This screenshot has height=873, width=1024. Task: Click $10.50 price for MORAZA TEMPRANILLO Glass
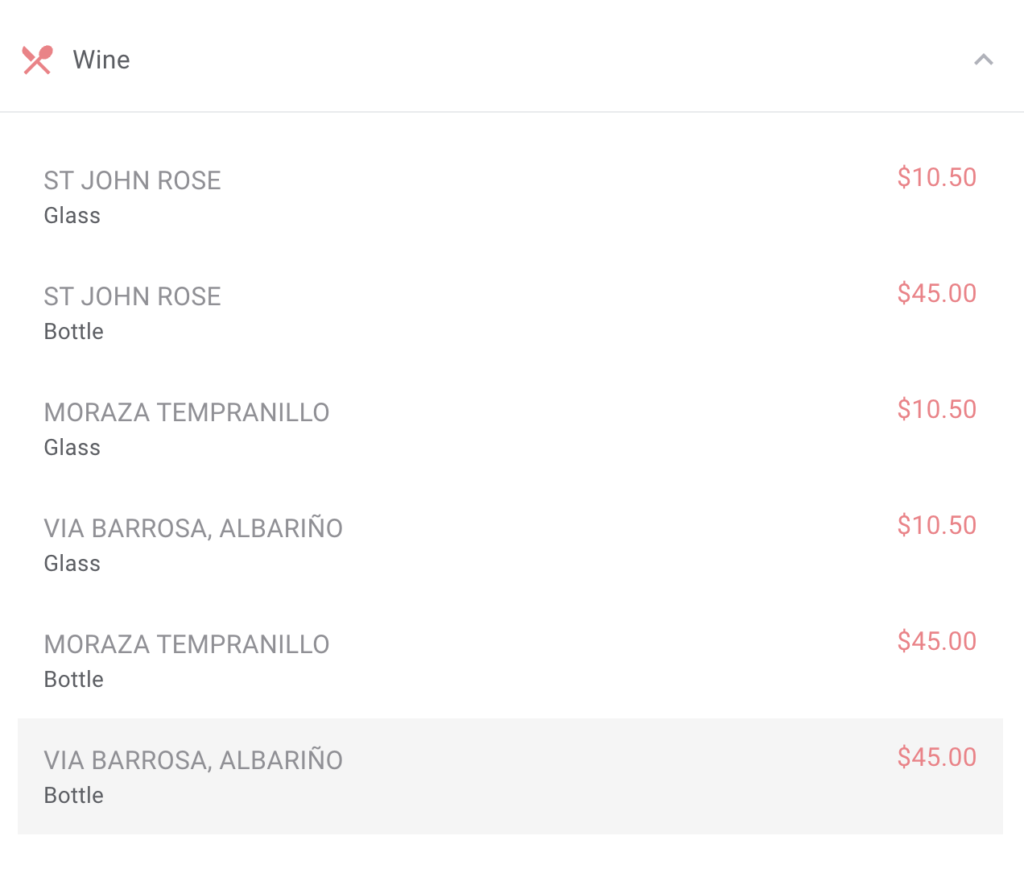936,409
